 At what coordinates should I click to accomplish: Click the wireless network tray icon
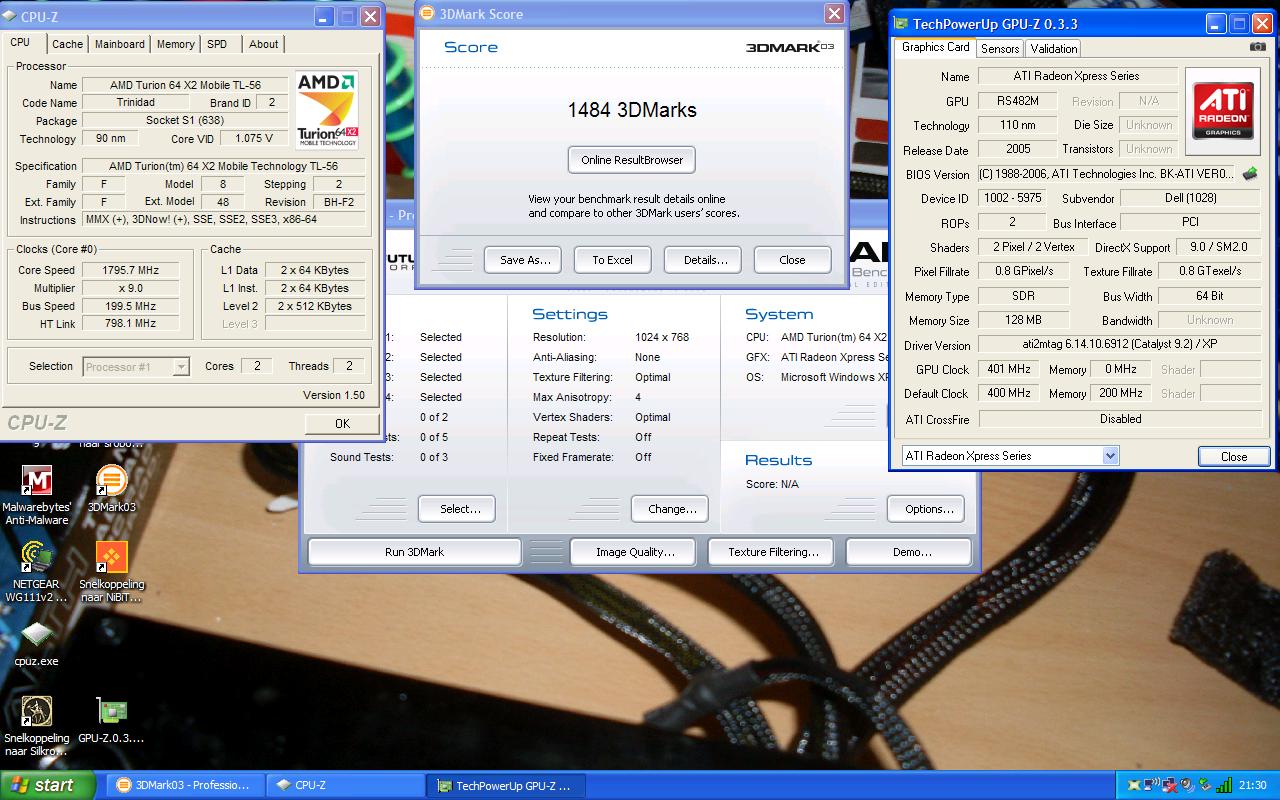[1152, 785]
